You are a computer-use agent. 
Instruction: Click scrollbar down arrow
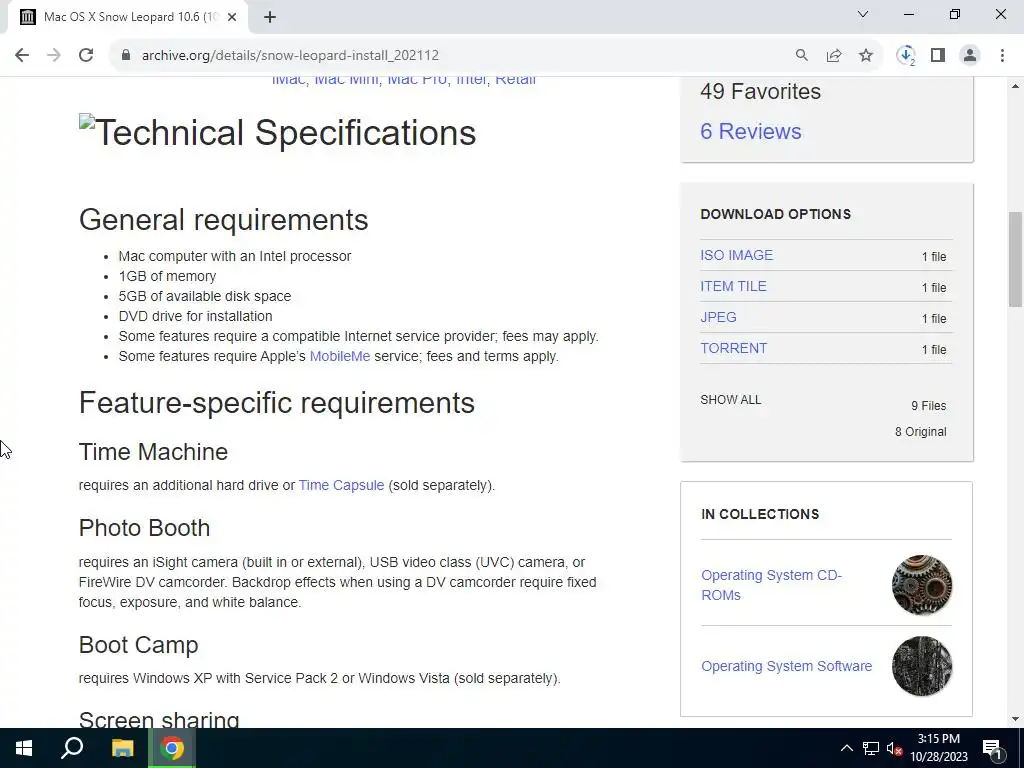pyautogui.click(x=1015, y=719)
